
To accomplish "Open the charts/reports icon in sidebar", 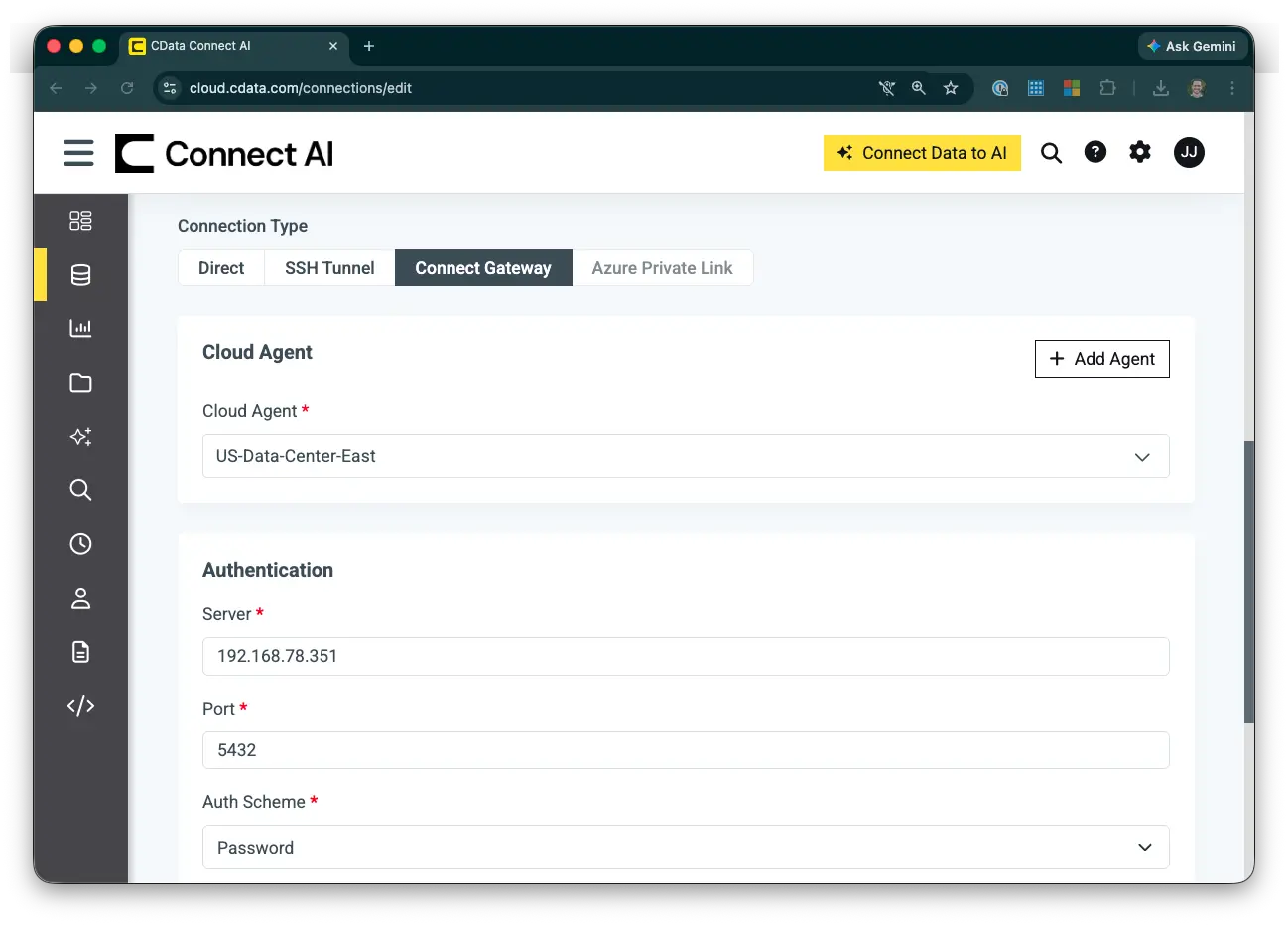I will coord(80,329).
